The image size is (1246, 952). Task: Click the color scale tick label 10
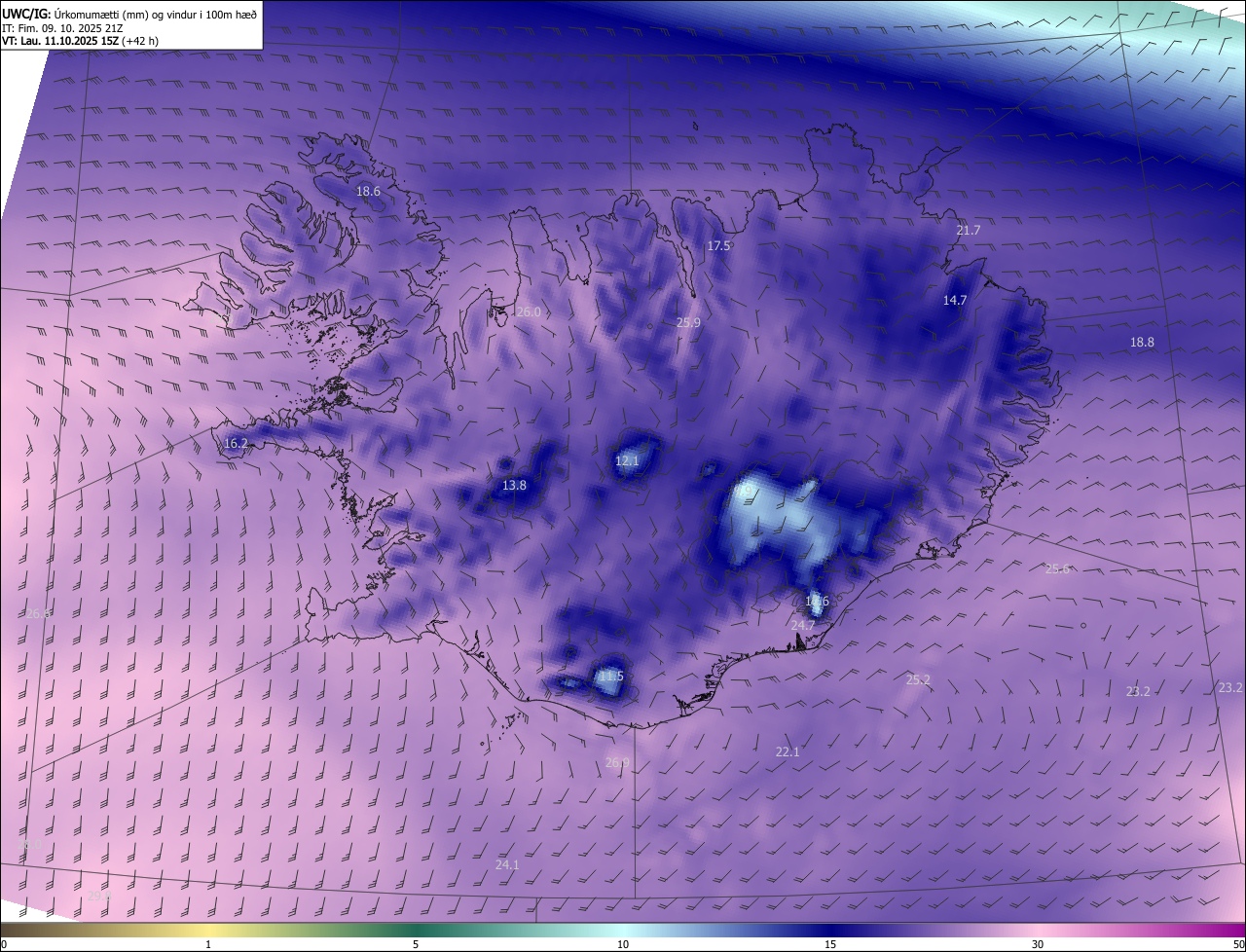pyautogui.click(x=623, y=945)
